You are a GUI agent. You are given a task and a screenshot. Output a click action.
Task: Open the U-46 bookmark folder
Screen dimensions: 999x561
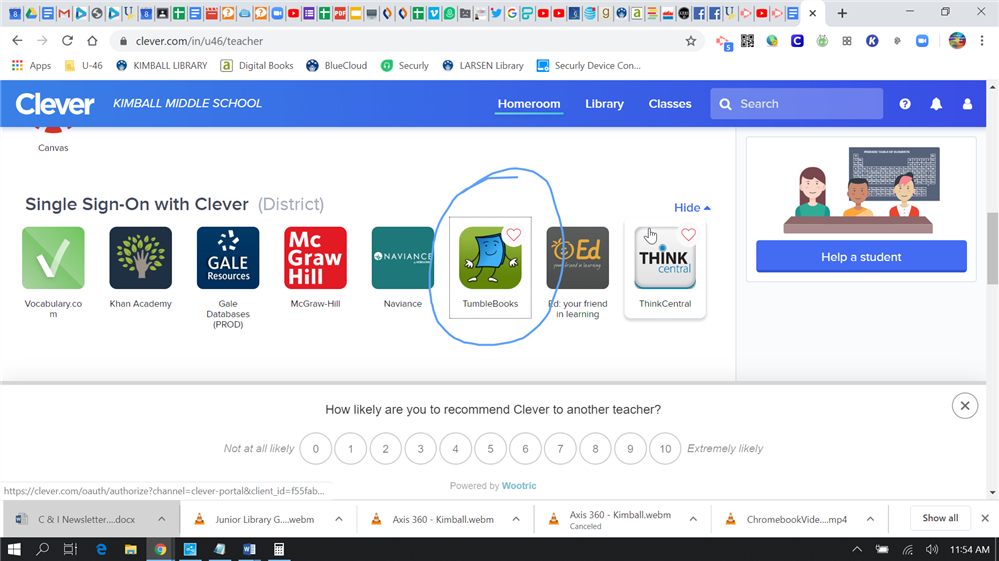(x=83, y=65)
